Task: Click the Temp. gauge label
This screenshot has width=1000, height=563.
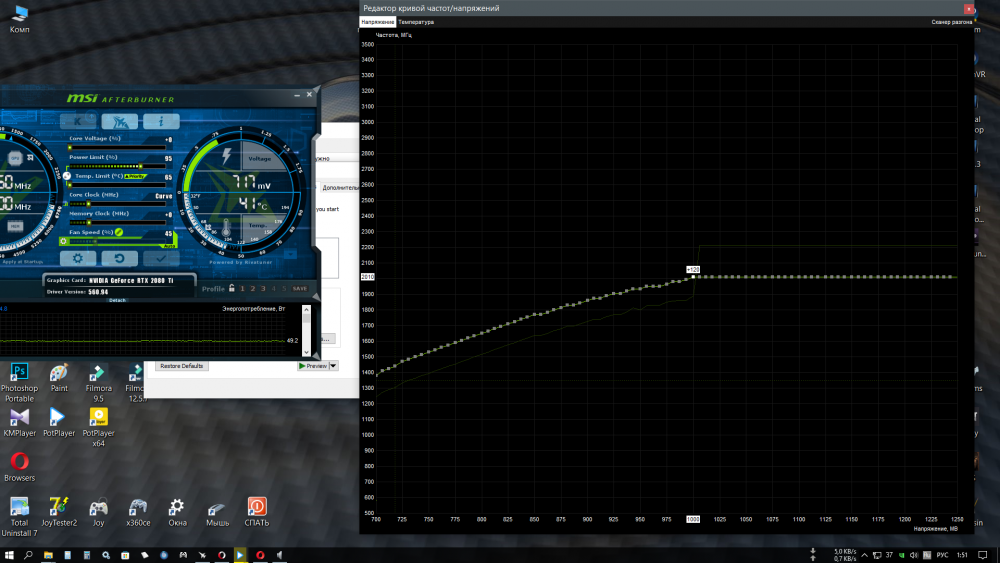Action: (x=257, y=225)
